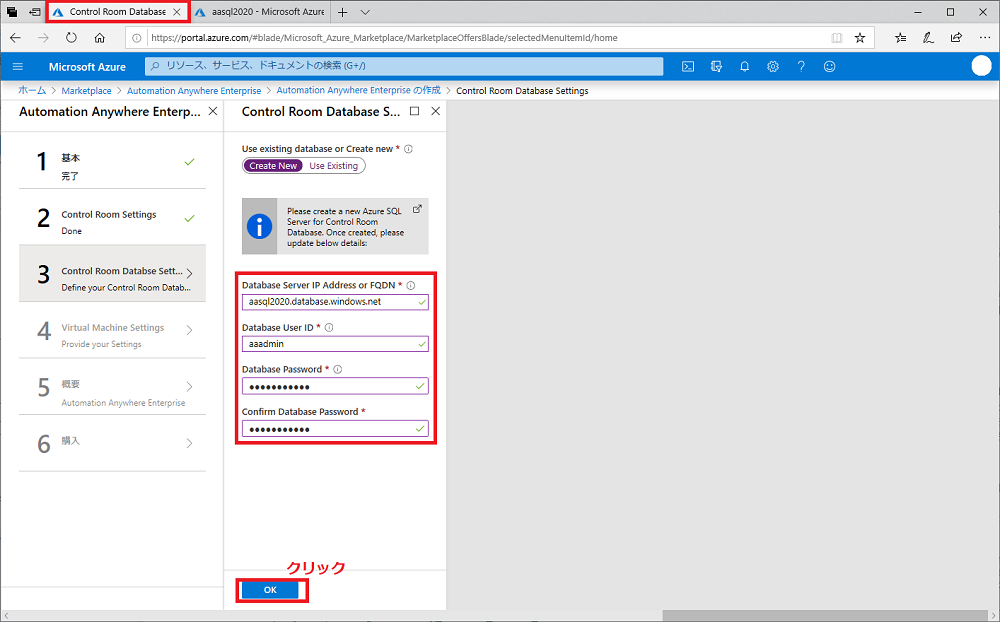The width and height of the screenshot is (1000, 622).
Task: Open a new browser tab
Action: (x=342, y=12)
